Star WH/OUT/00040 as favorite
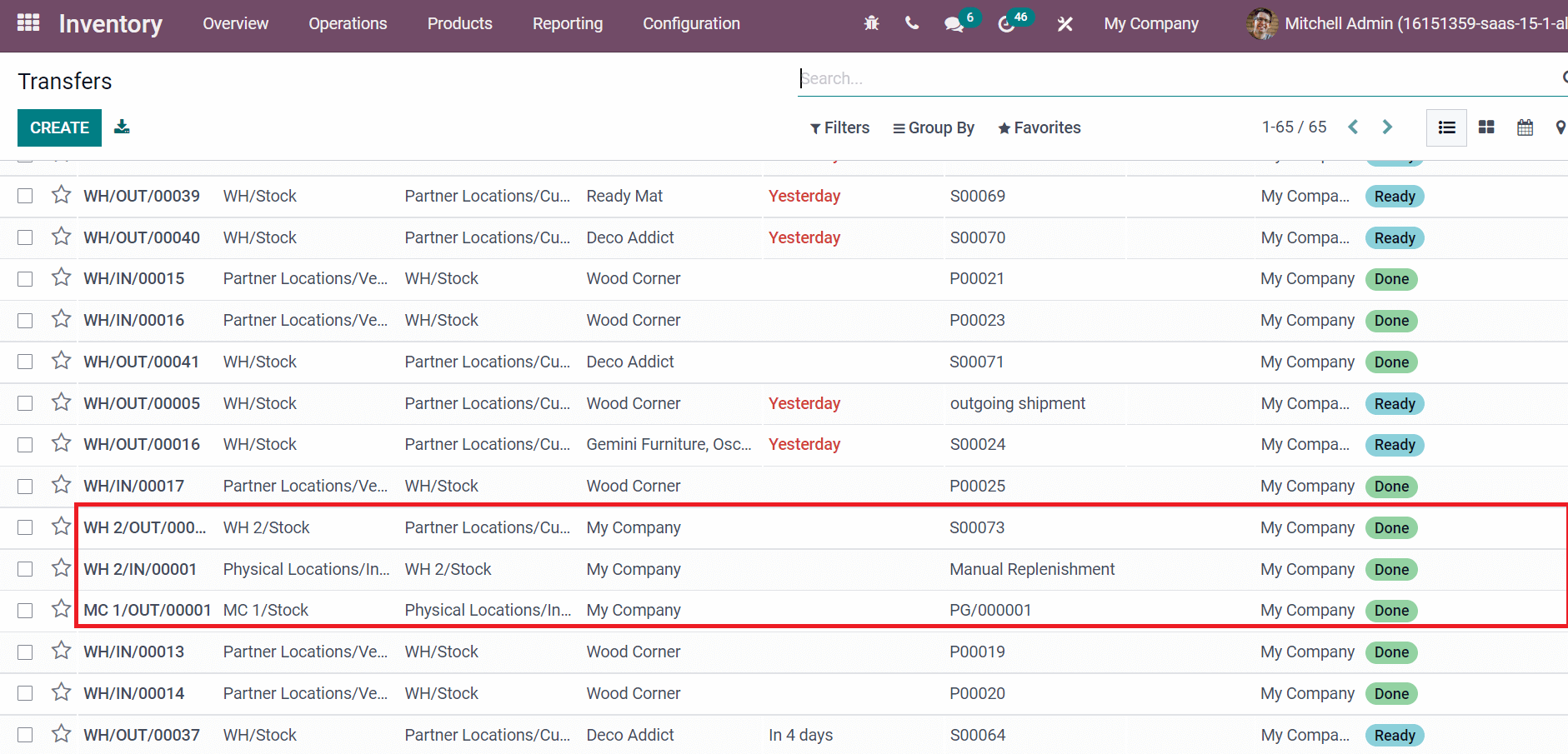This screenshot has height=754, width=1568. 61,237
